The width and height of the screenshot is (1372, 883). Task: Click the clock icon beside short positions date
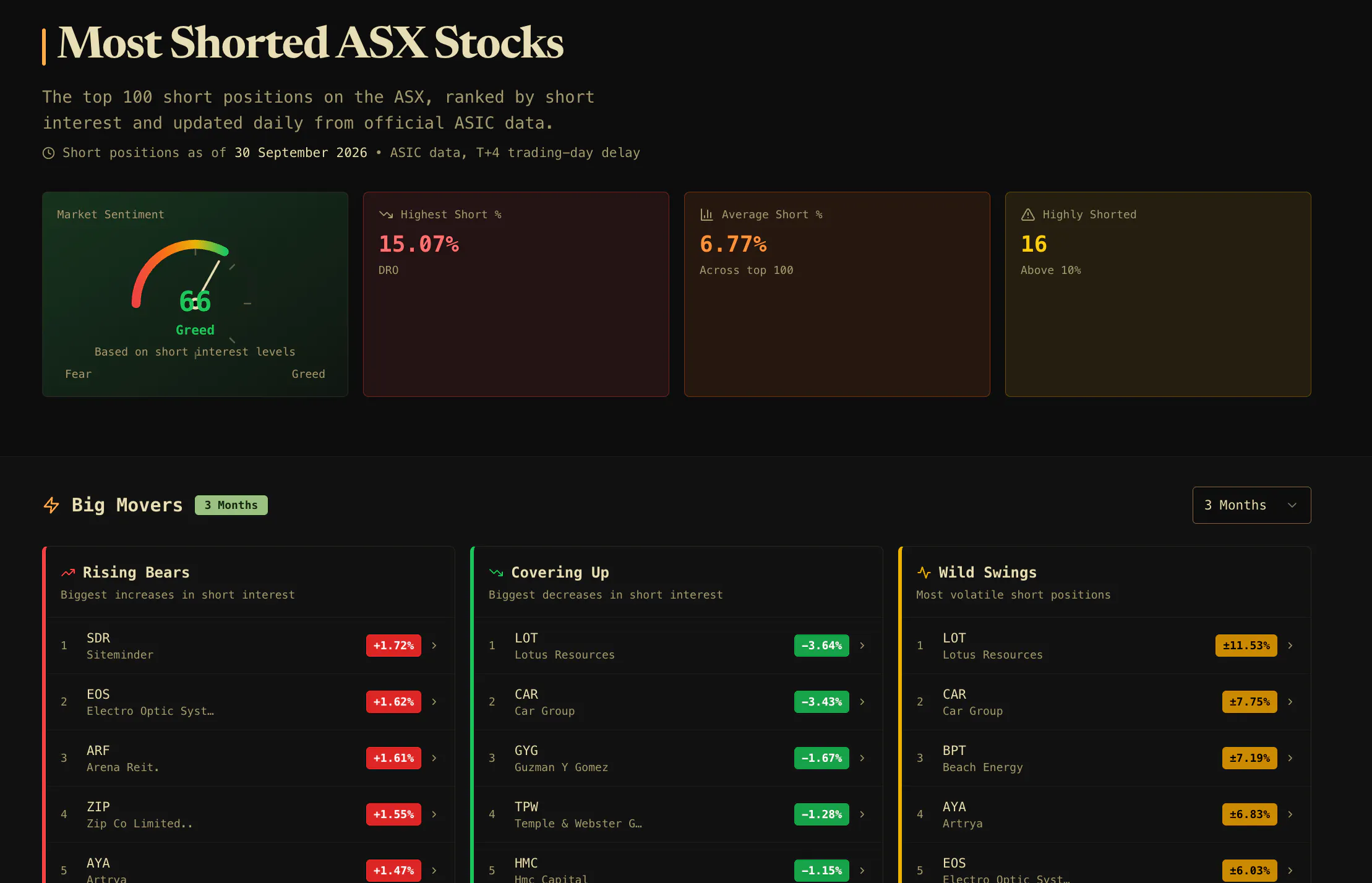[48, 153]
